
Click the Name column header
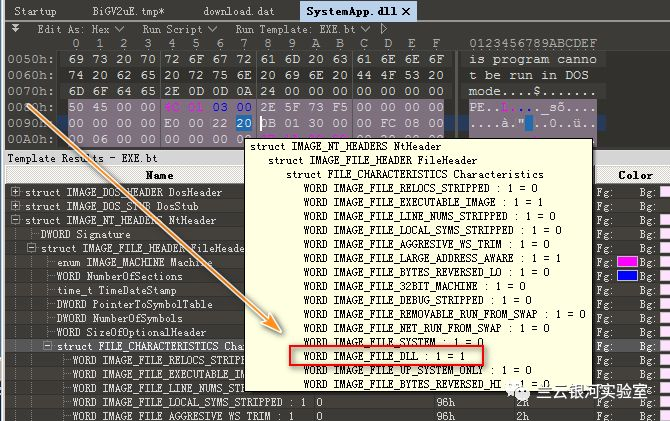tap(159, 175)
